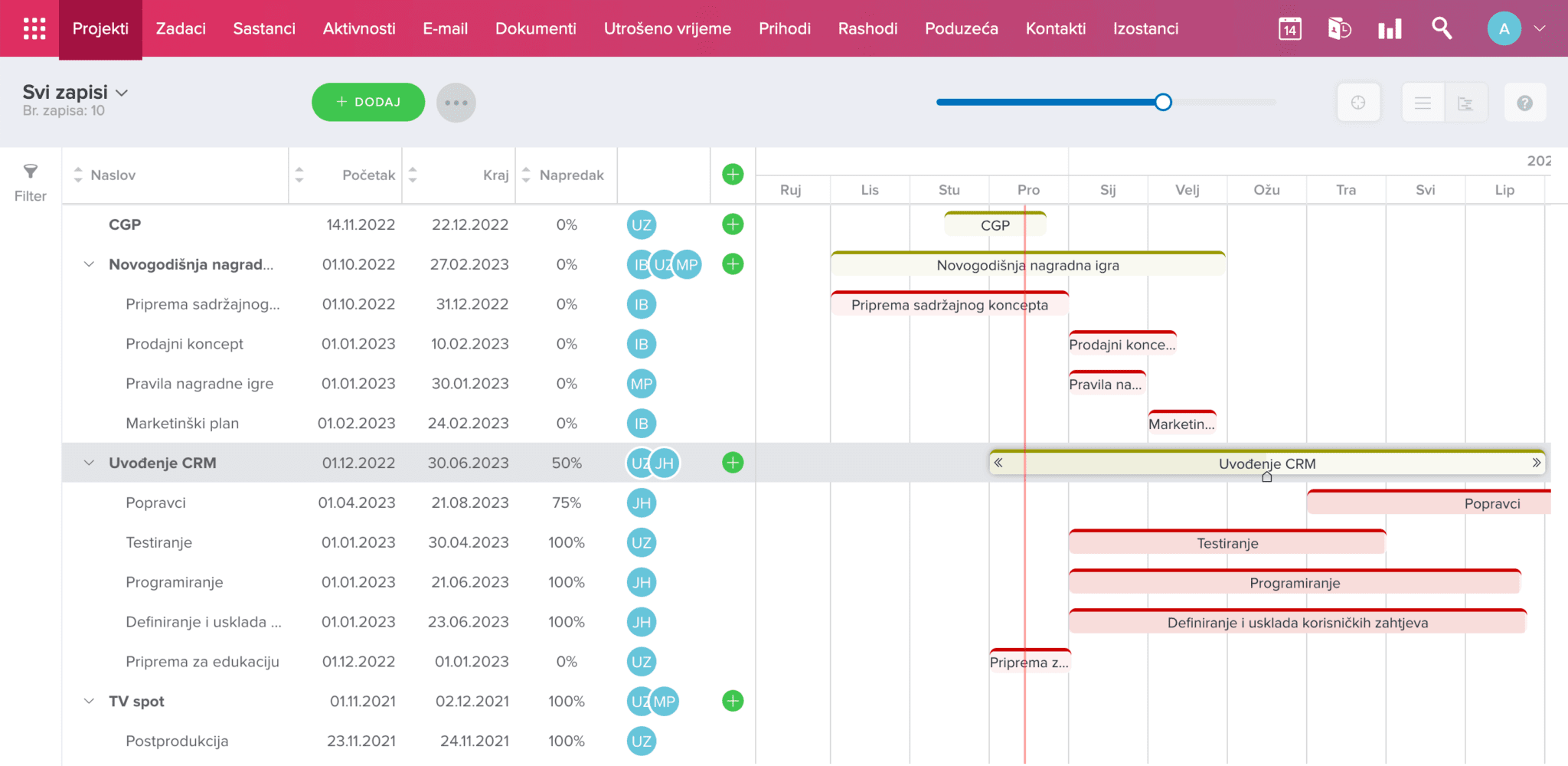Click IB avatar in Marketinški plan row
Viewport: 1568px width, 766px height.
(x=642, y=423)
